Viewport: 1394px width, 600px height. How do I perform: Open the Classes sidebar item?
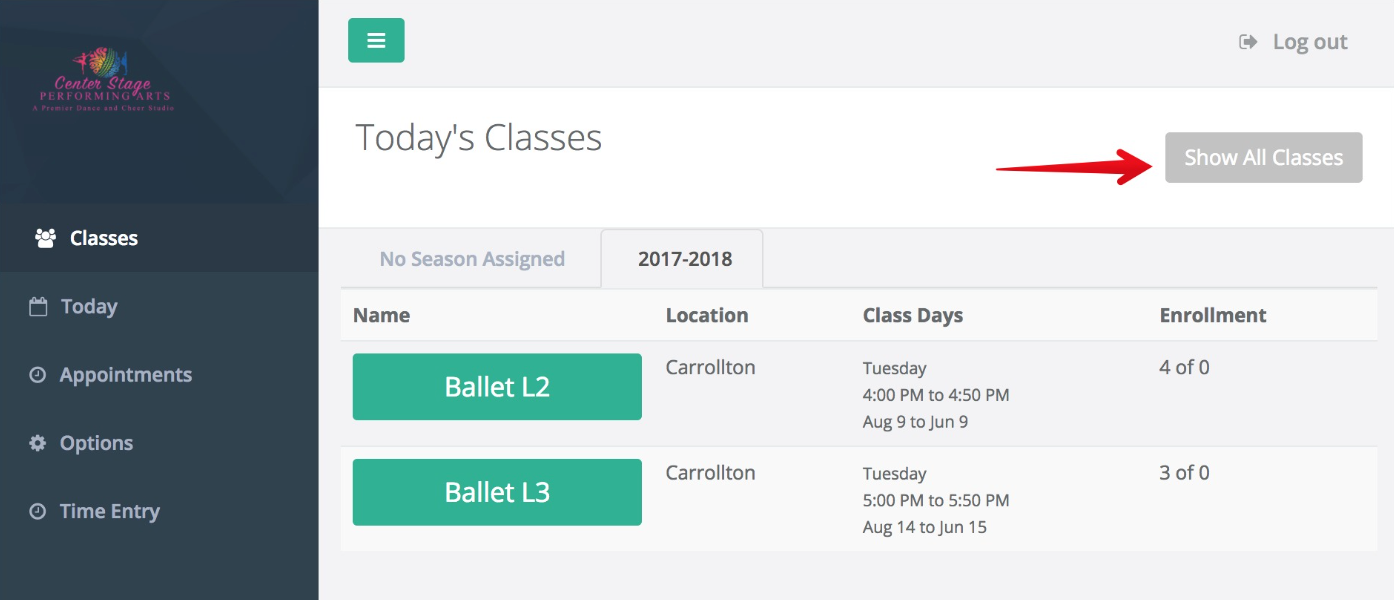(x=159, y=238)
